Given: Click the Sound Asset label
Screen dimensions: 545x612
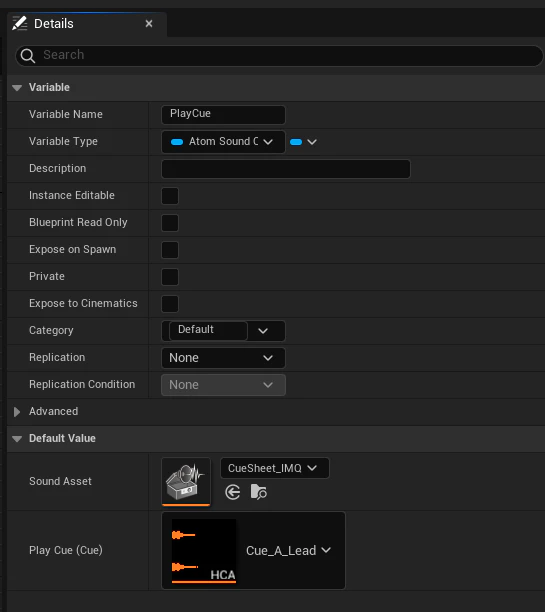Looking at the screenshot, I should coord(60,481).
